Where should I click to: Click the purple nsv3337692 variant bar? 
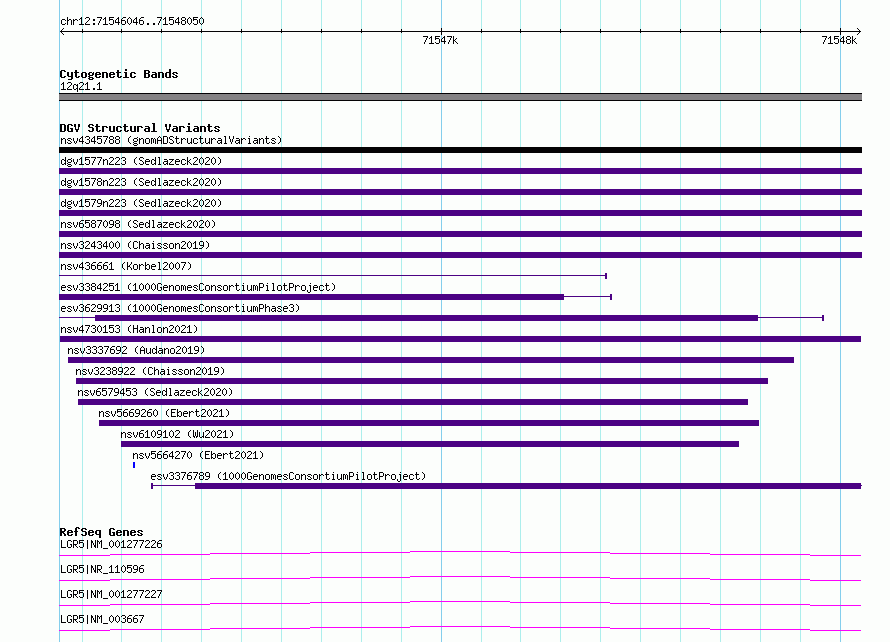click(x=431, y=360)
